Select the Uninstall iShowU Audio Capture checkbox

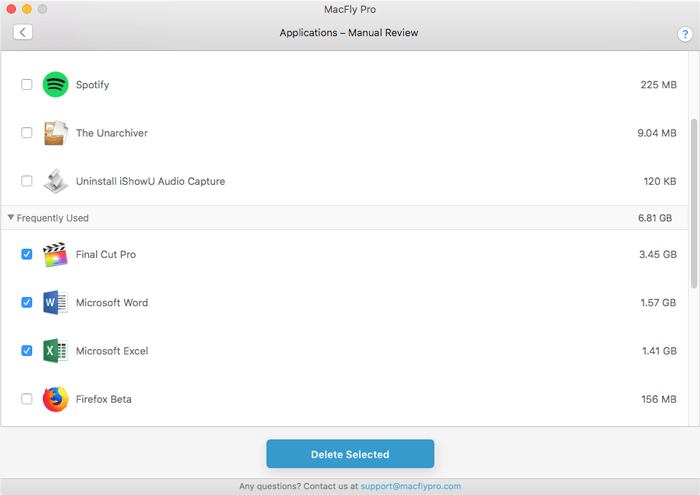pyautogui.click(x=27, y=181)
